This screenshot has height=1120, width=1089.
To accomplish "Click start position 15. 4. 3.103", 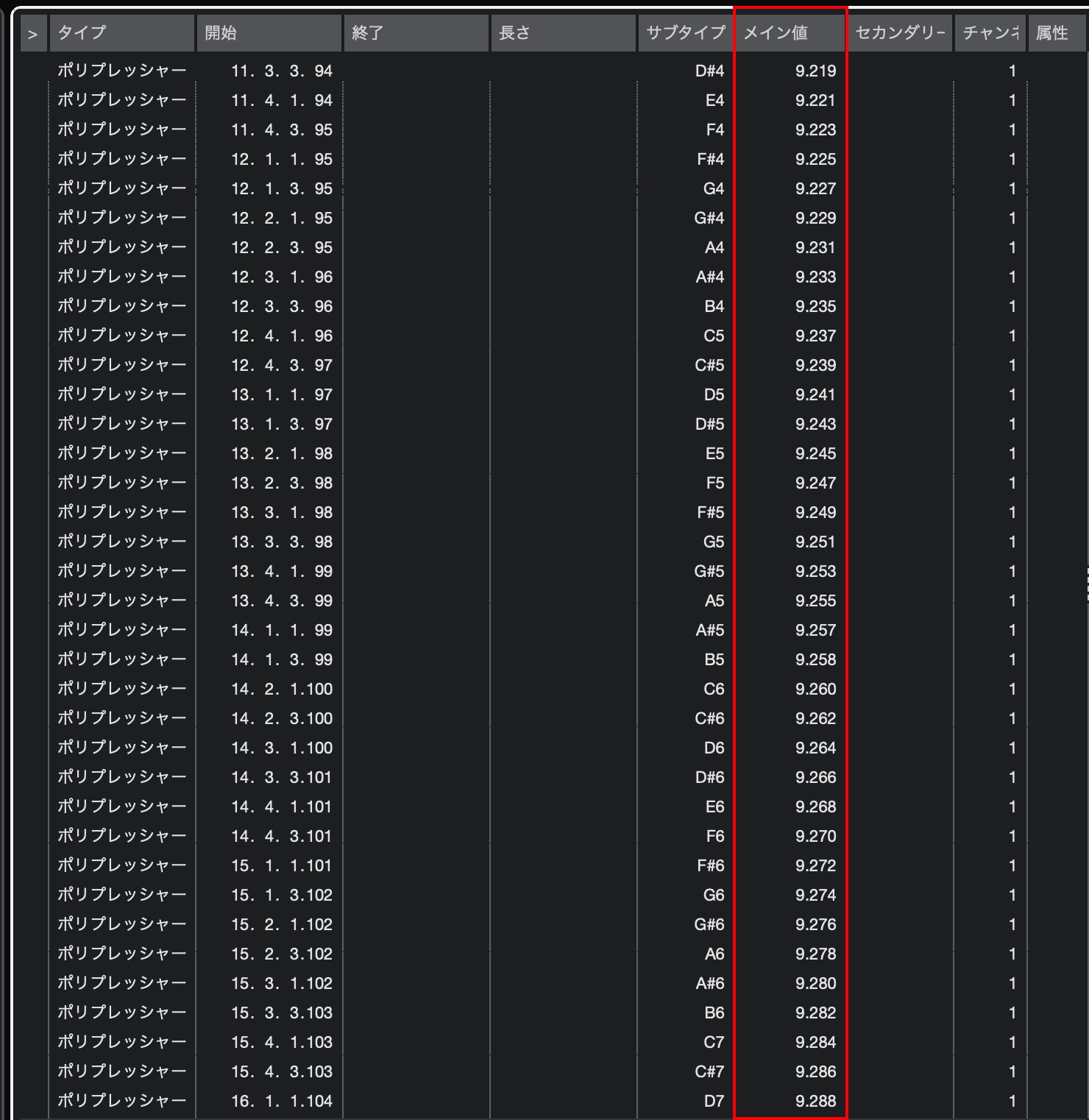I will tap(282, 1071).
